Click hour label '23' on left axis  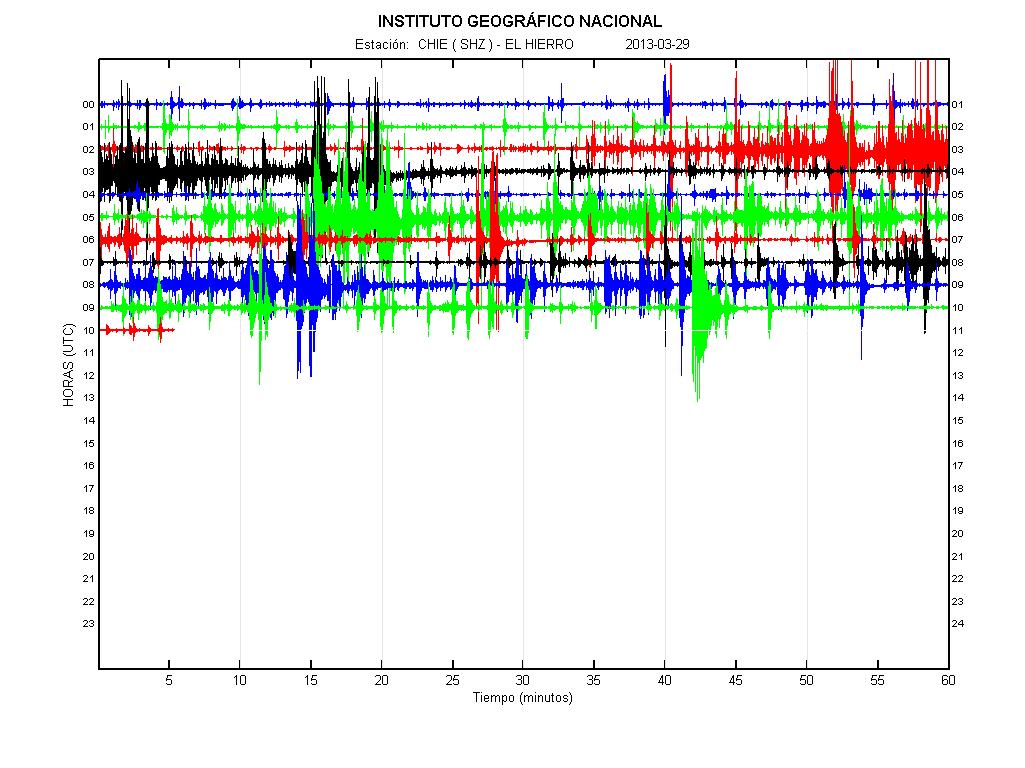[88, 624]
